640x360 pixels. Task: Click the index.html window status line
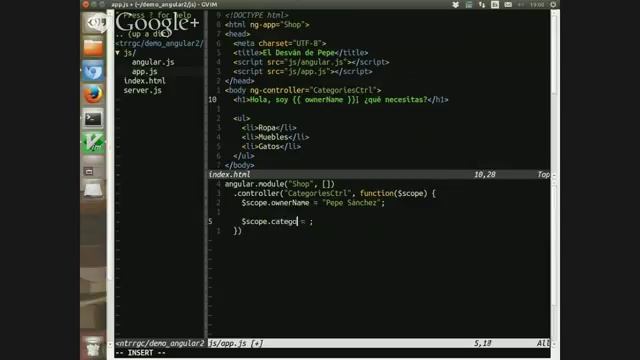coord(379,174)
